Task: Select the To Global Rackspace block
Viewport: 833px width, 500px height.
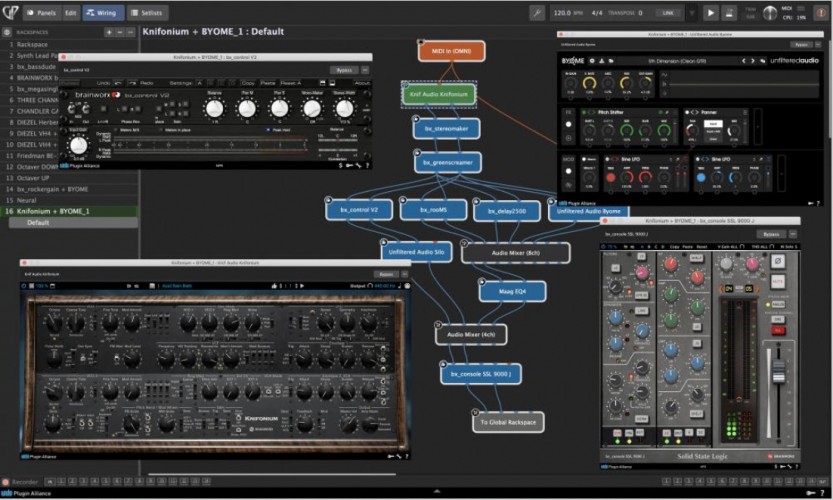Action: [508, 422]
